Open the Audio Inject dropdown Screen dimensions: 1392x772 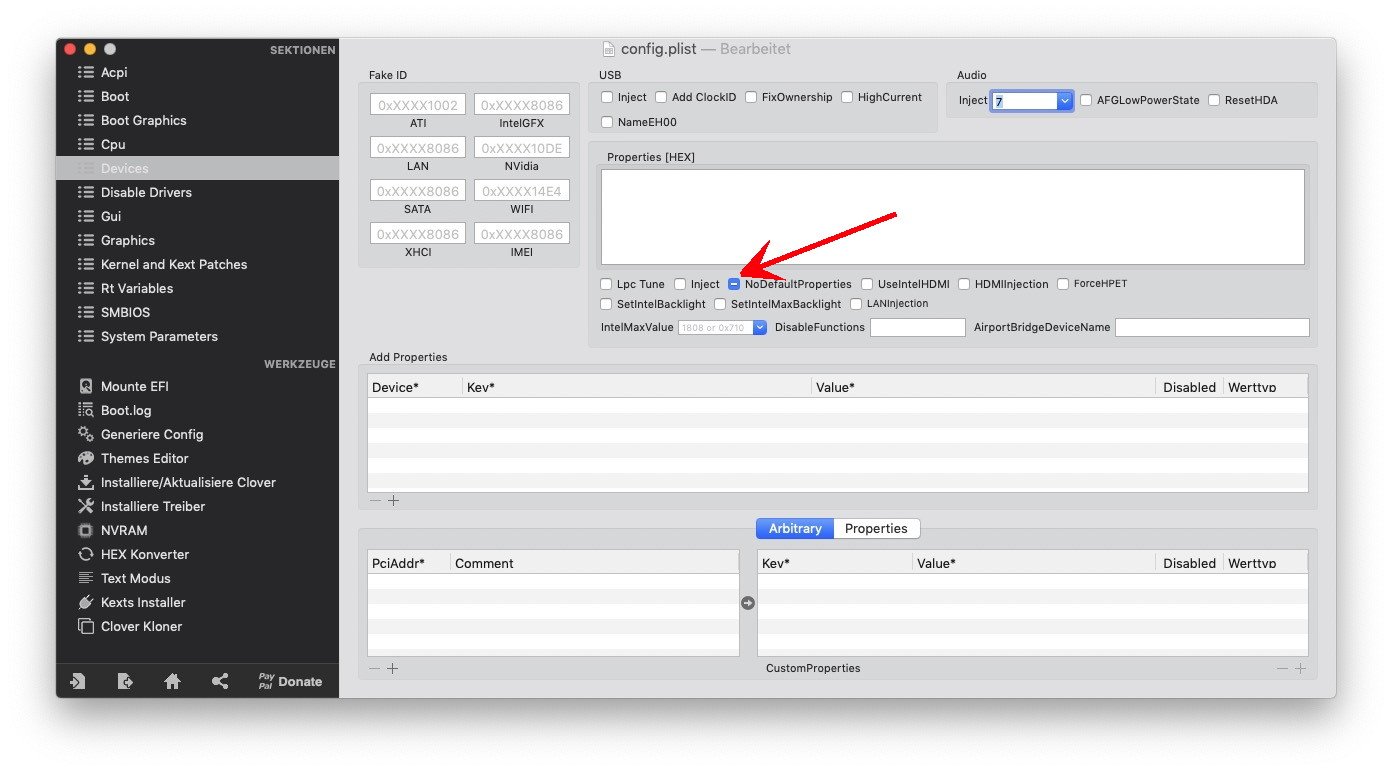point(1065,101)
